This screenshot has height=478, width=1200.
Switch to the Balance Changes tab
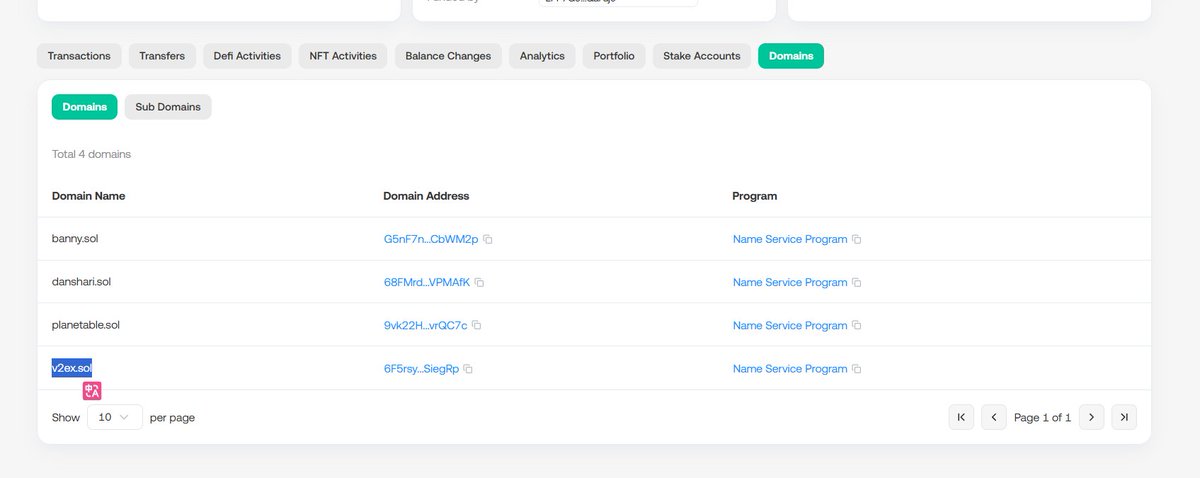tap(448, 56)
